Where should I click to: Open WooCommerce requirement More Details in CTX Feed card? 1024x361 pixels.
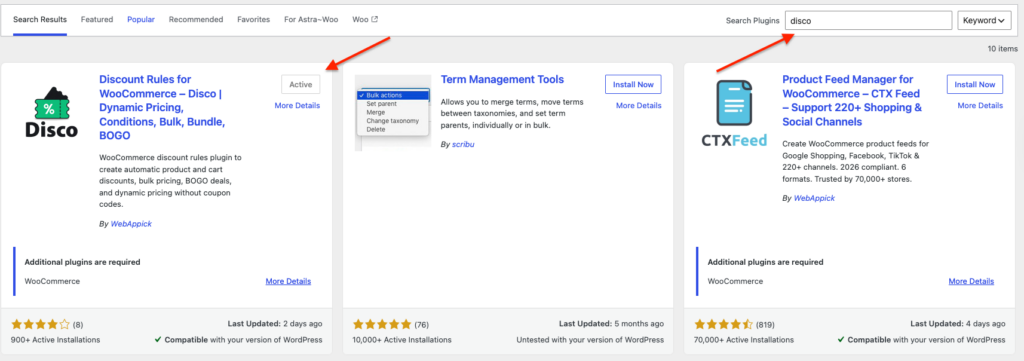tap(971, 281)
